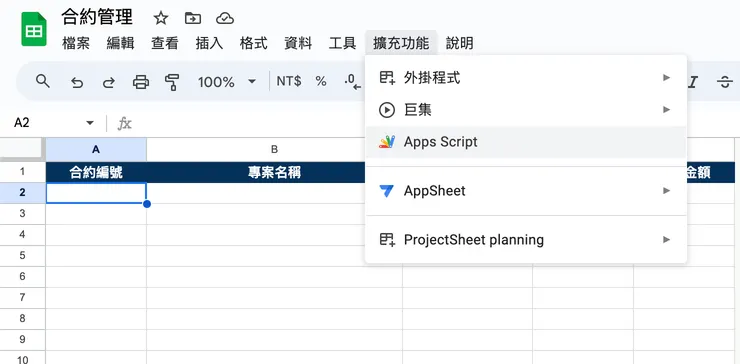
Task: Click the fill handle dot of A2
Action: click(x=147, y=204)
